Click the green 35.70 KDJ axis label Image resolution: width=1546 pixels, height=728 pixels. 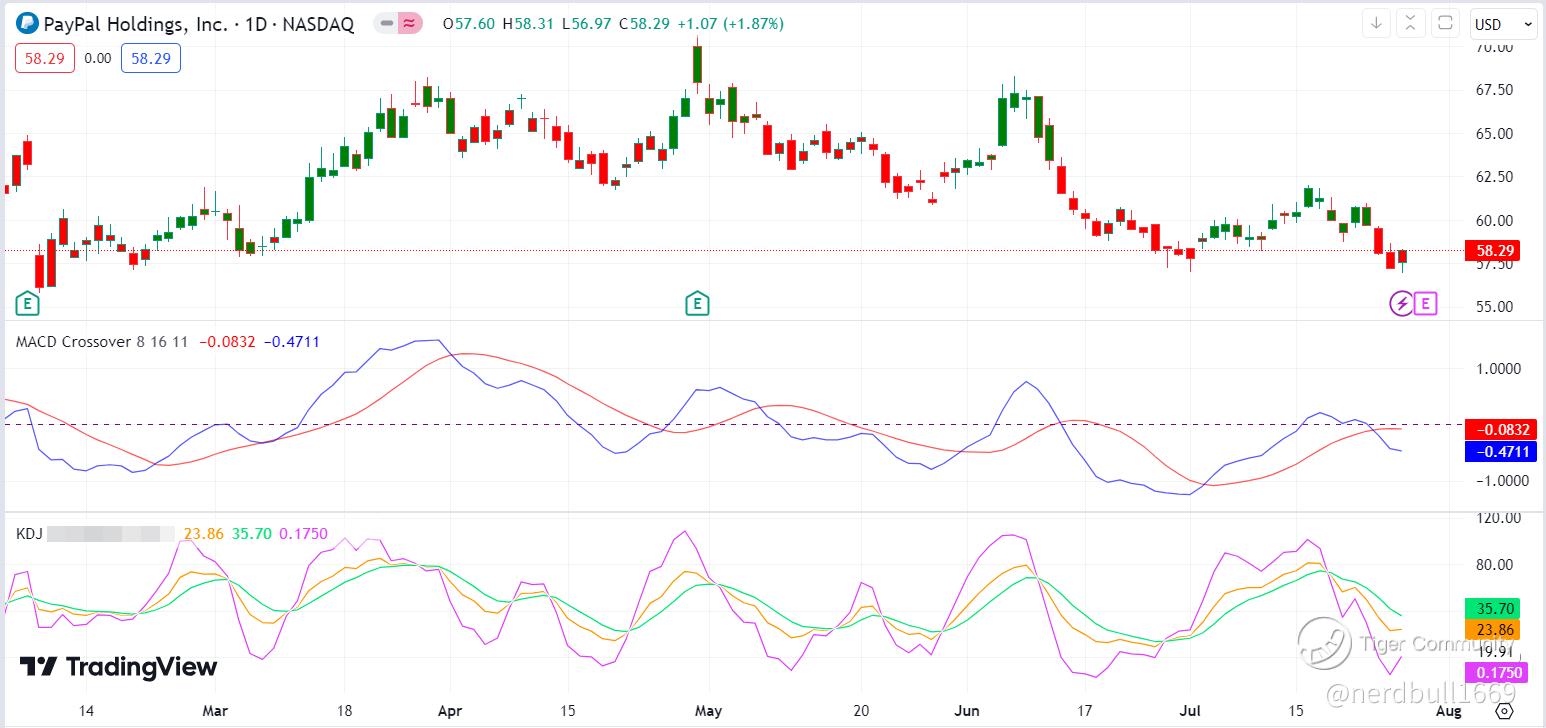(x=1492, y=608)
